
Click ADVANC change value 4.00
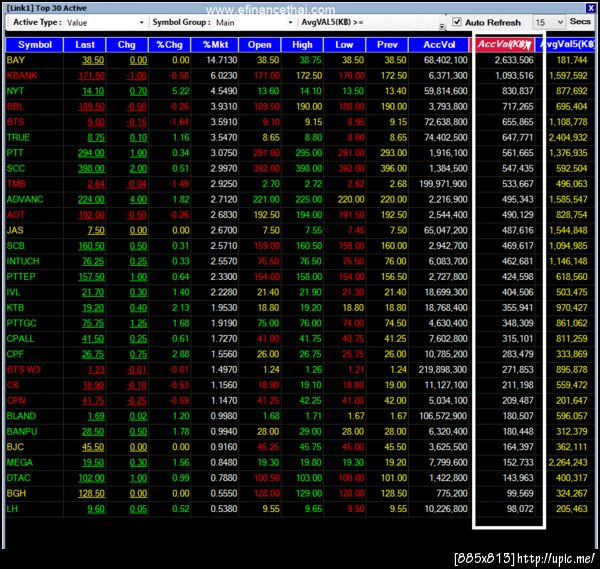coord(138,199)
